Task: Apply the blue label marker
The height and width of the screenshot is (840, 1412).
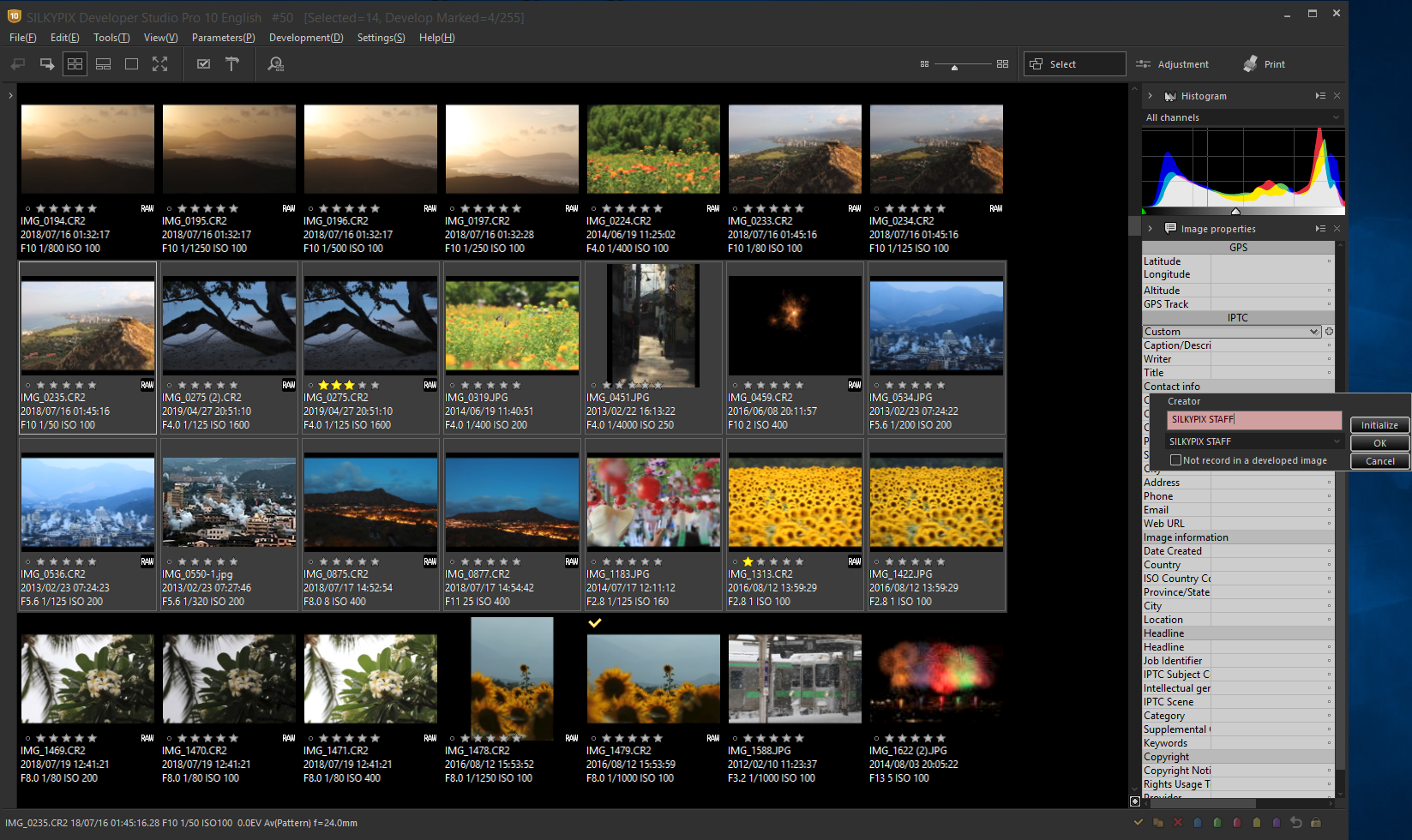Action: [1198, 823]
